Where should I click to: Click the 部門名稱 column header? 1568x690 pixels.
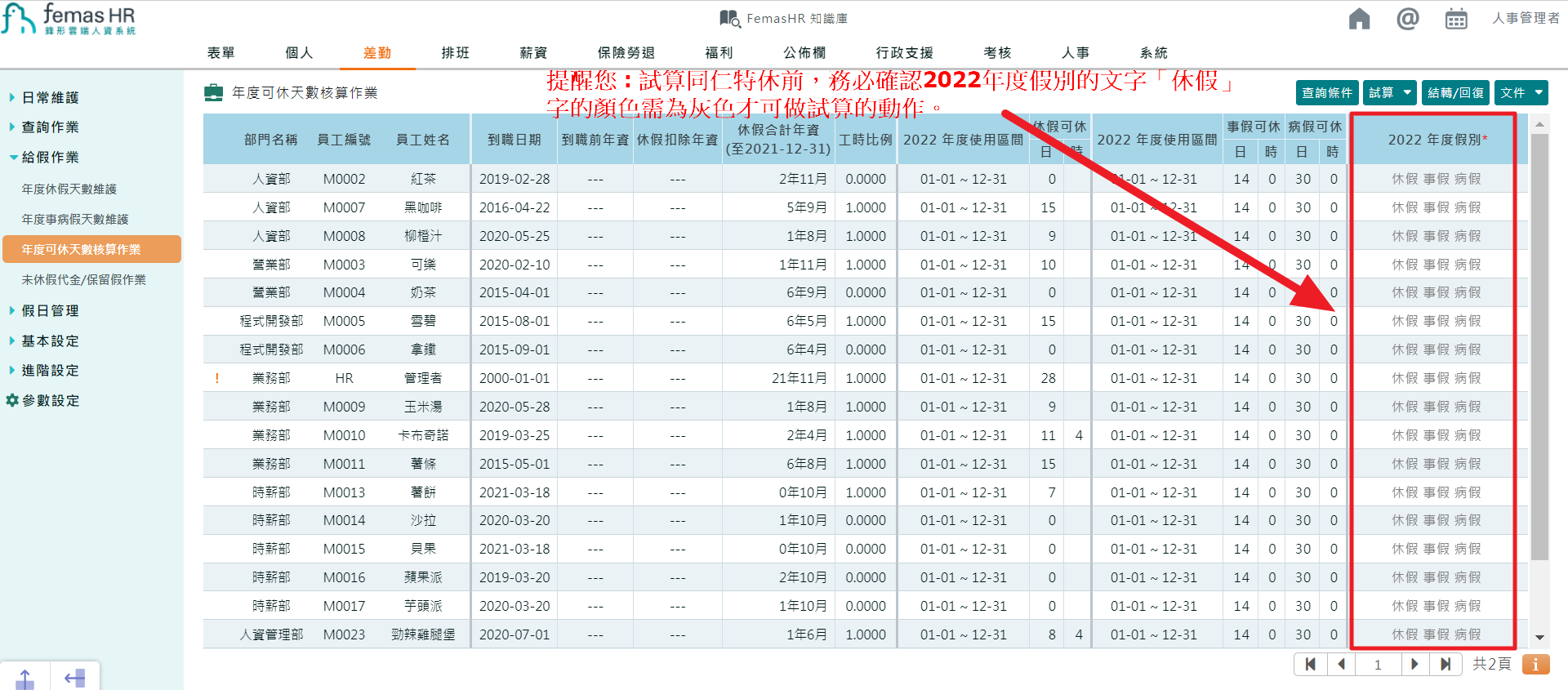point(270,140)
